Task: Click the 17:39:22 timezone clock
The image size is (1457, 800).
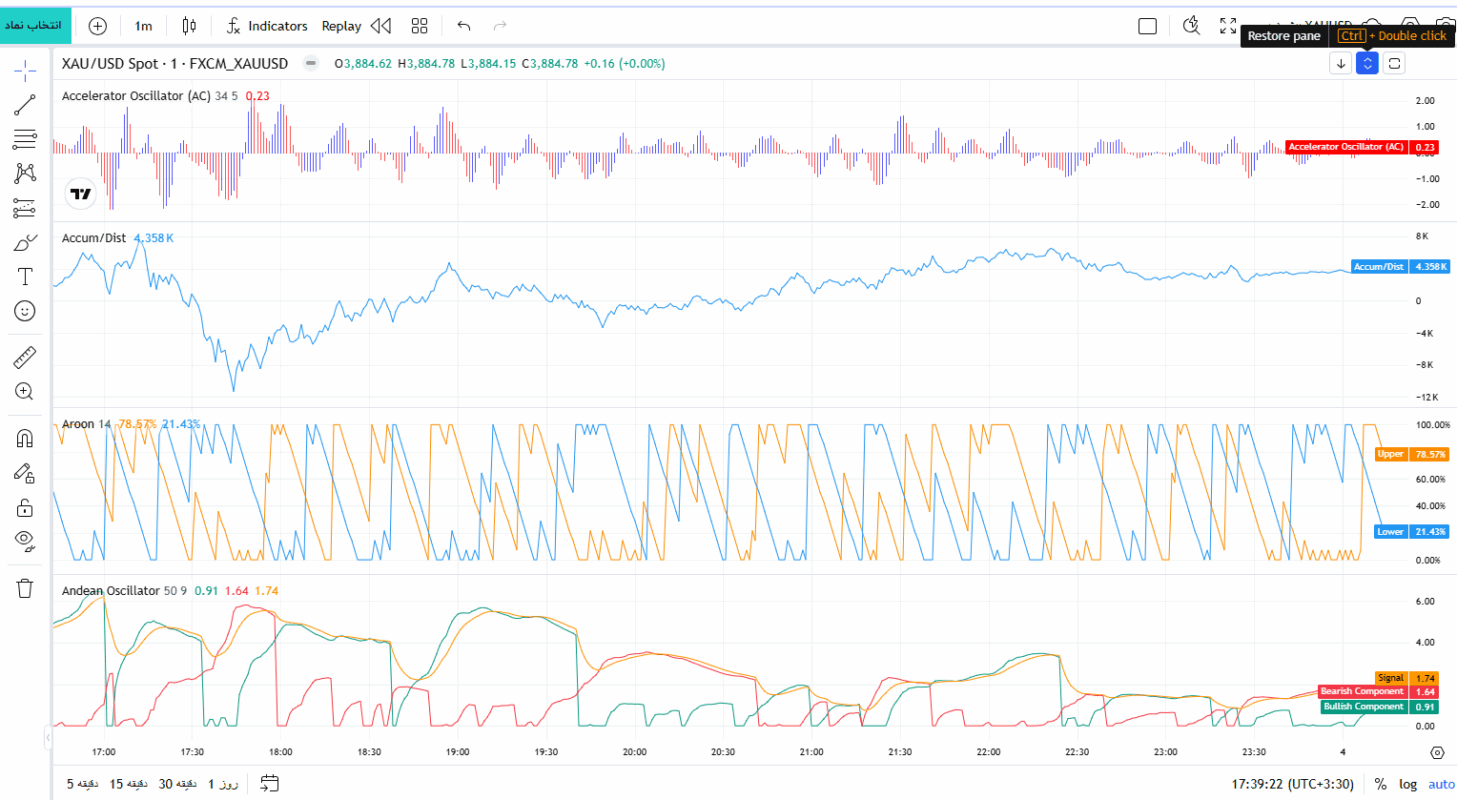Action: (x=1297, y=784)
